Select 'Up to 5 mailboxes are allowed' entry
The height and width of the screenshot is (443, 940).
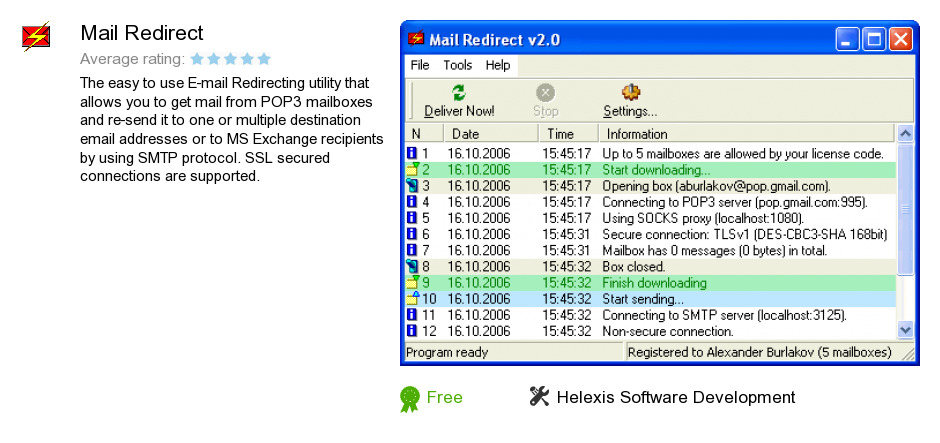point(650,153)
